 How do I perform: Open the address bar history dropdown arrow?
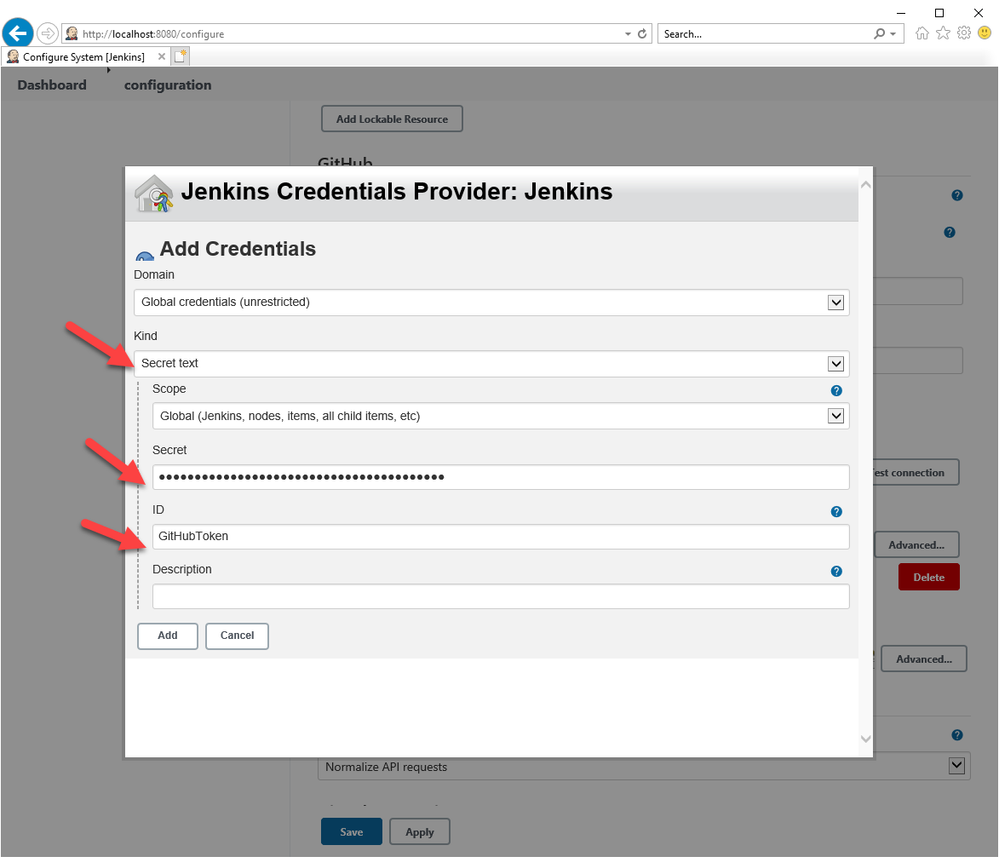[x=628, y=34]
